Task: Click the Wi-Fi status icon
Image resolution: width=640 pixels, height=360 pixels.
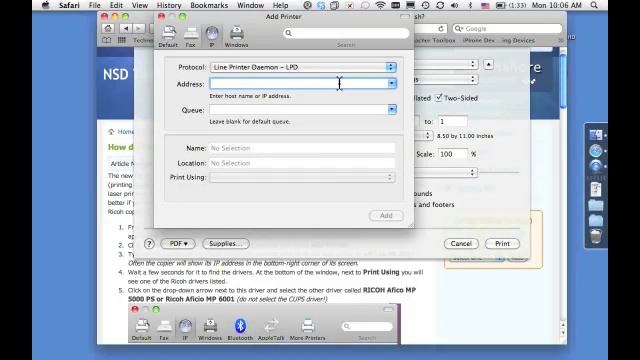Action: coord(380,5)
